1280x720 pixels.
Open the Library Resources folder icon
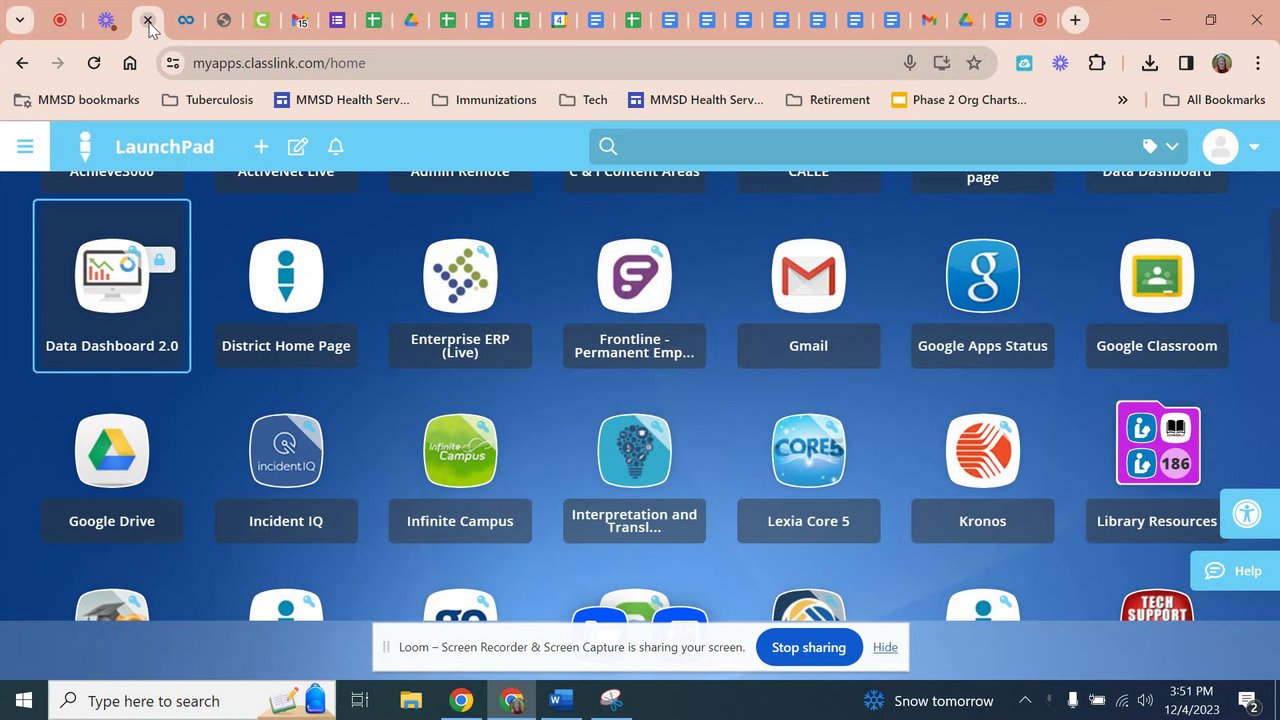[1158, 443]
